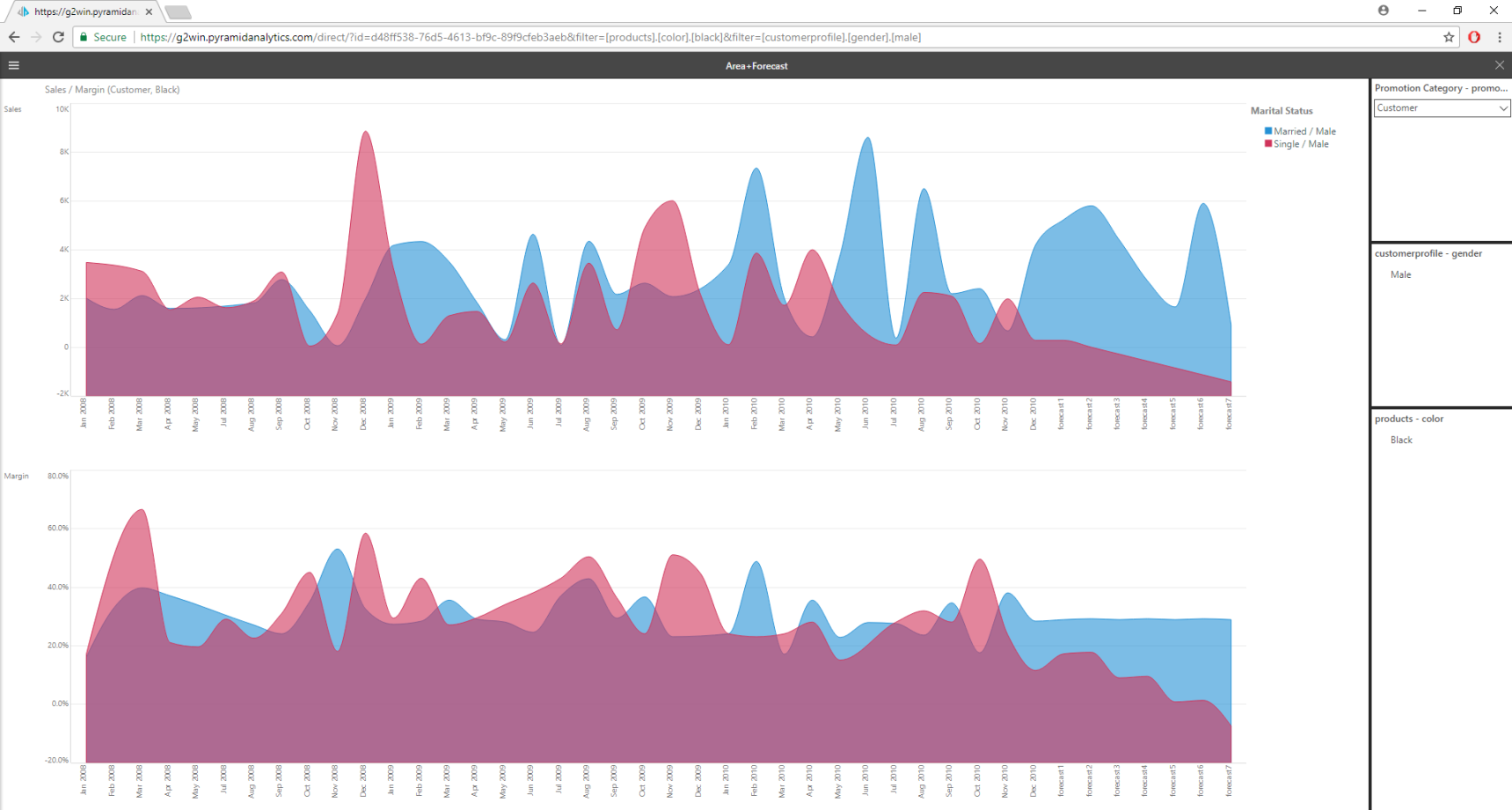The image size is (1512, 810).
Task: Open a new browser tab
Action: click(178, 12)
